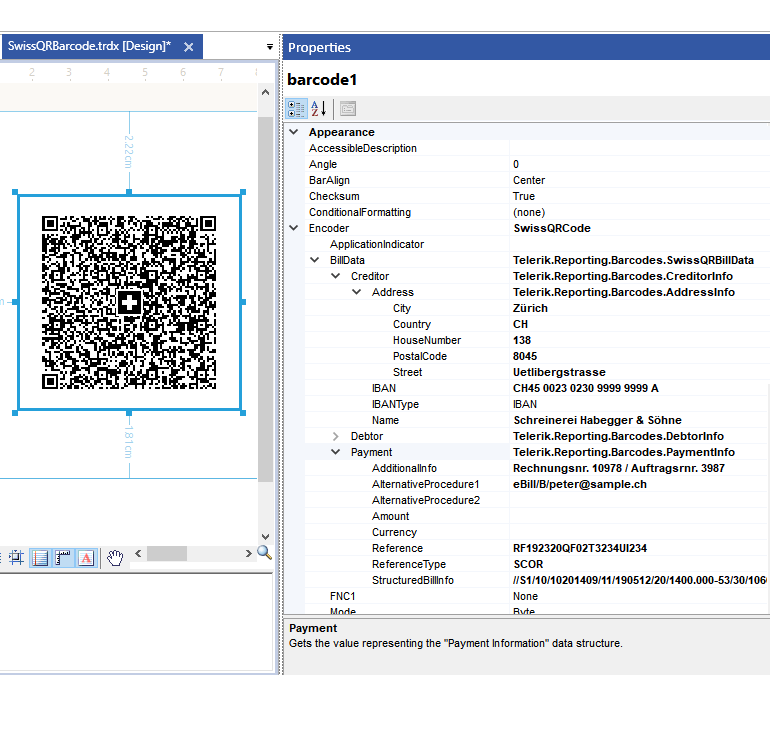Viewport: 770px width, 736px height.
Task: Select the SwissQRBarcode.trdx [Design] tab
Action: click(89, 46)
